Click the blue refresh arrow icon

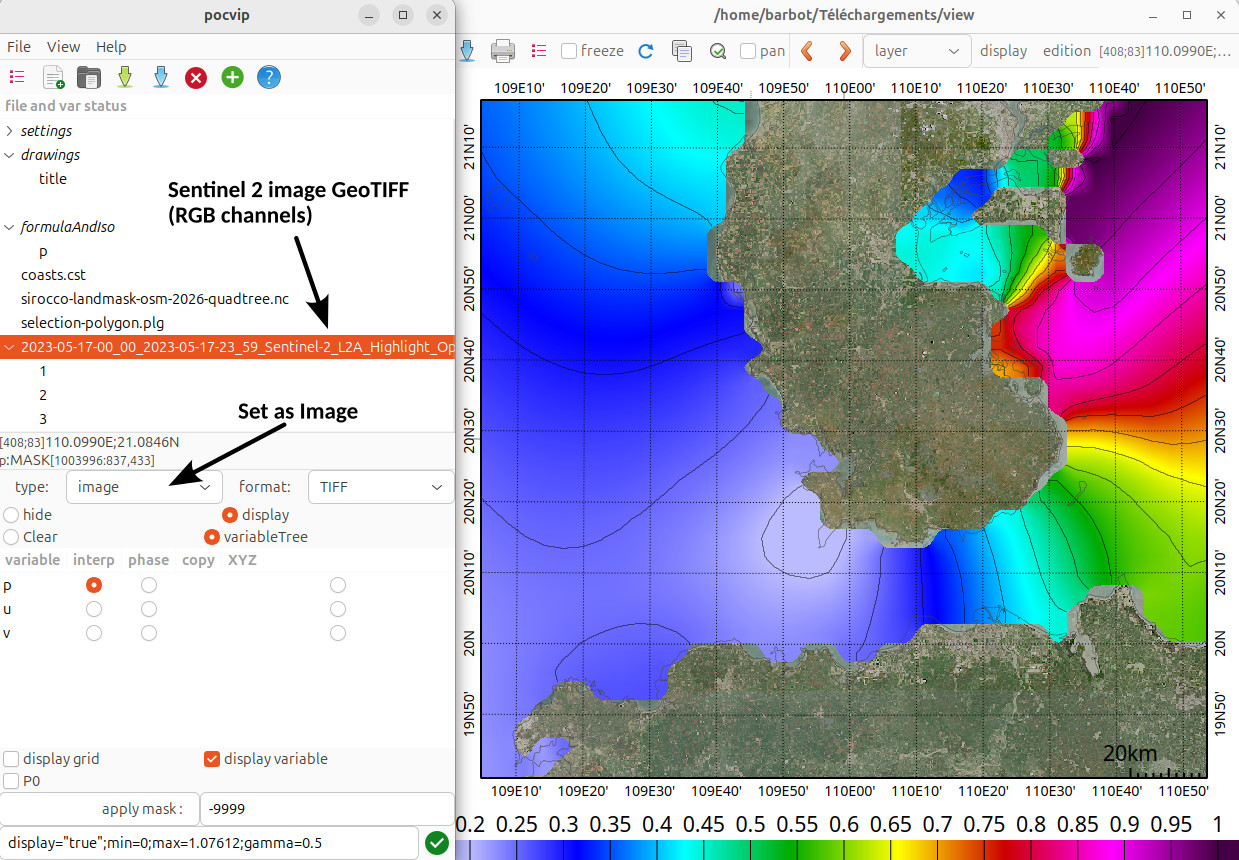[x=646, y=51]
